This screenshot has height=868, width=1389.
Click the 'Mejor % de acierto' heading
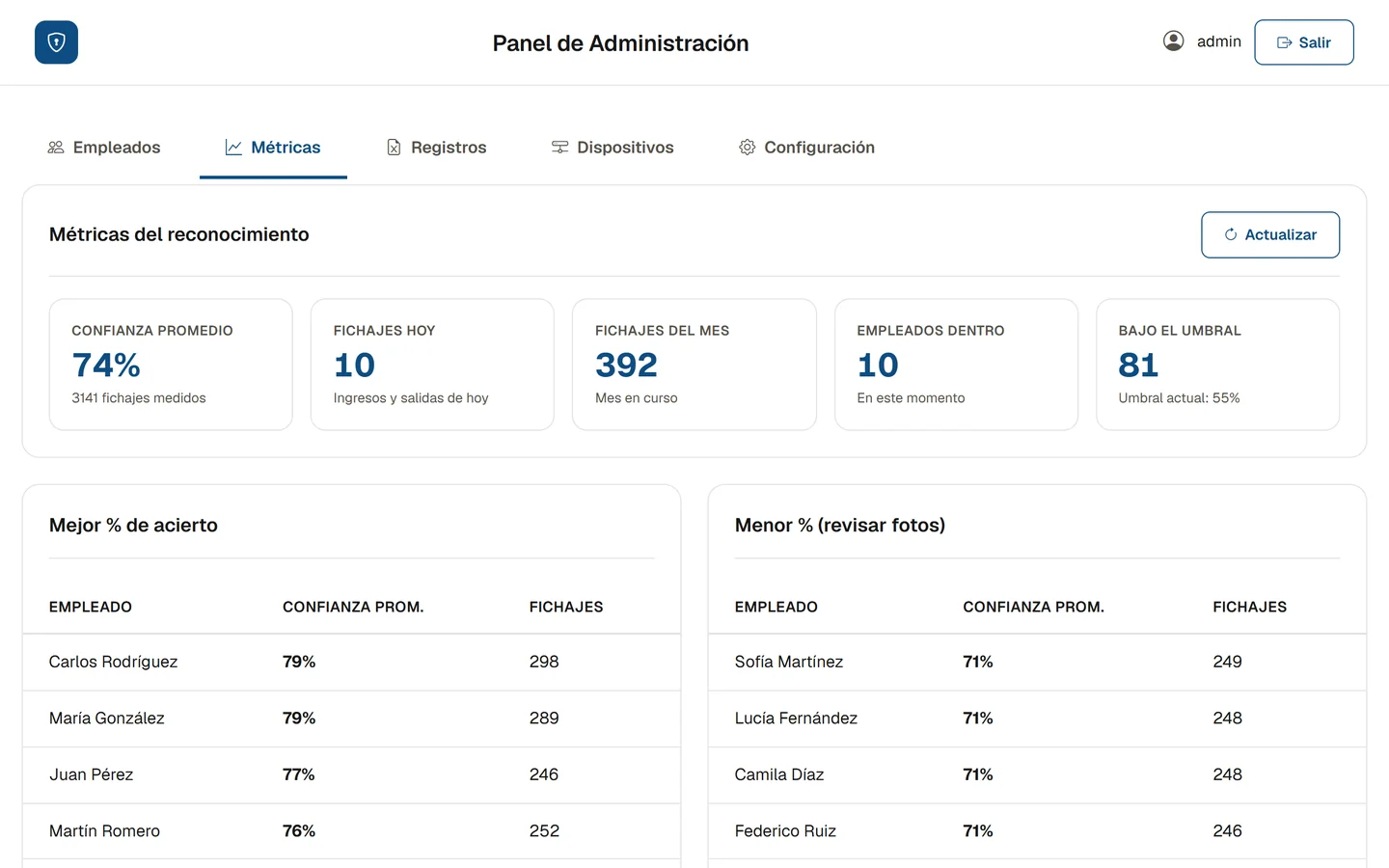[133, 526]
